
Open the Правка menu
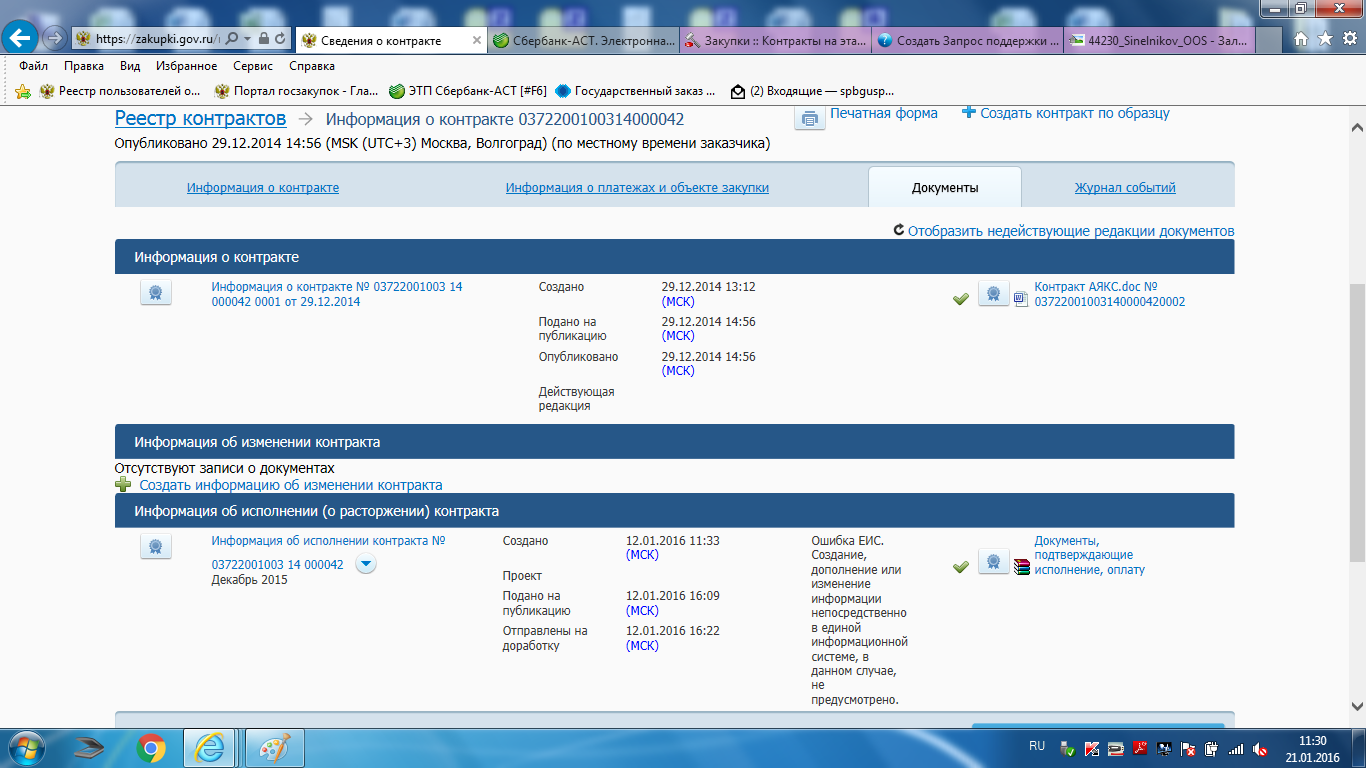(x=84, y=66)
